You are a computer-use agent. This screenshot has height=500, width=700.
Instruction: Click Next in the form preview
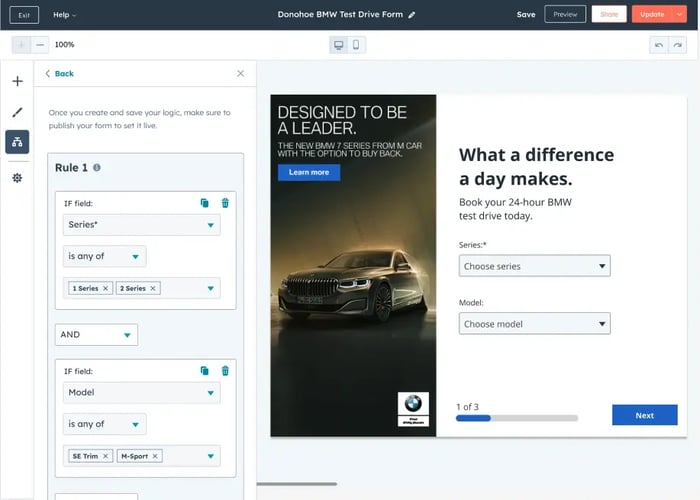point(645,415)
